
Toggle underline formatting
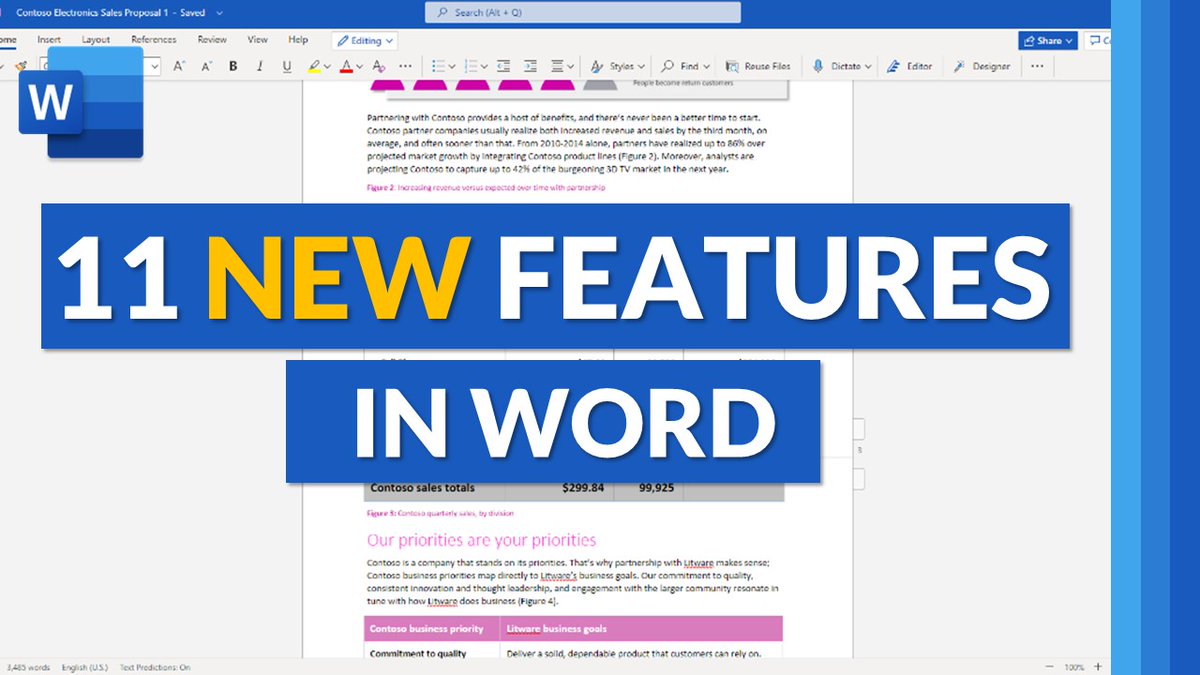pos(287,66)
